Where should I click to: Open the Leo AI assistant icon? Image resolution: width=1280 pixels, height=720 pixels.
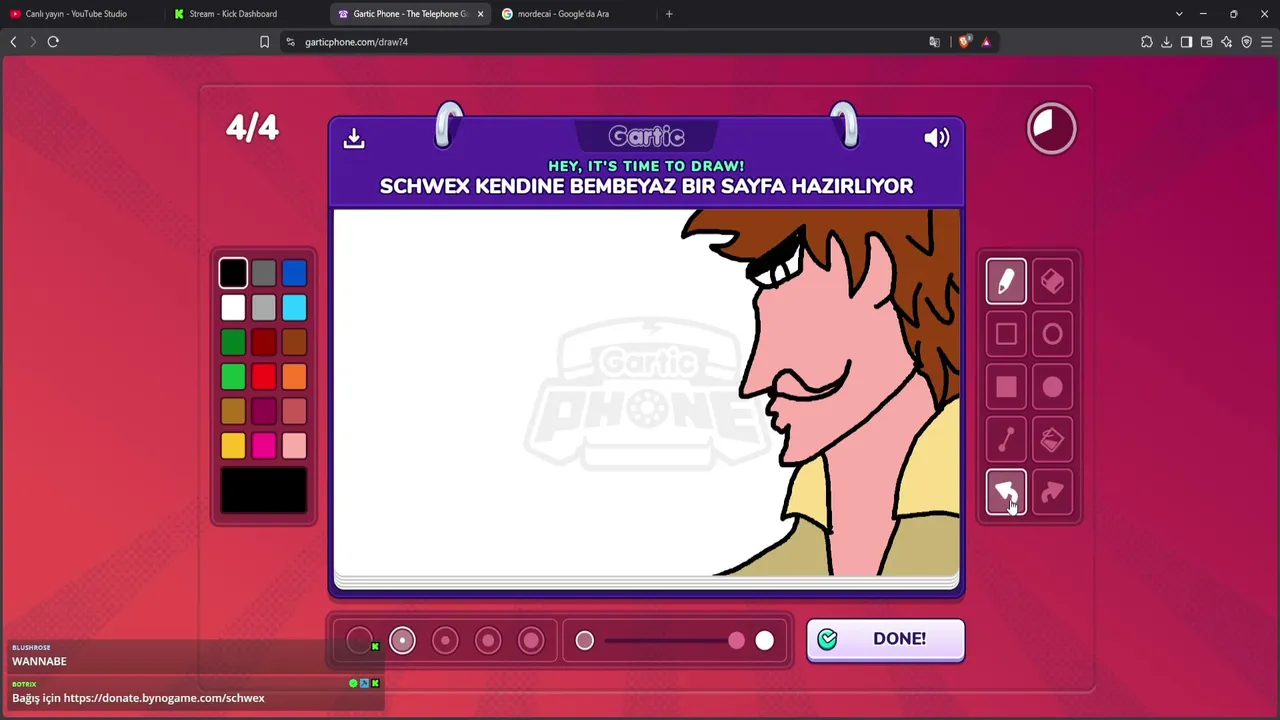point(1226,42)
